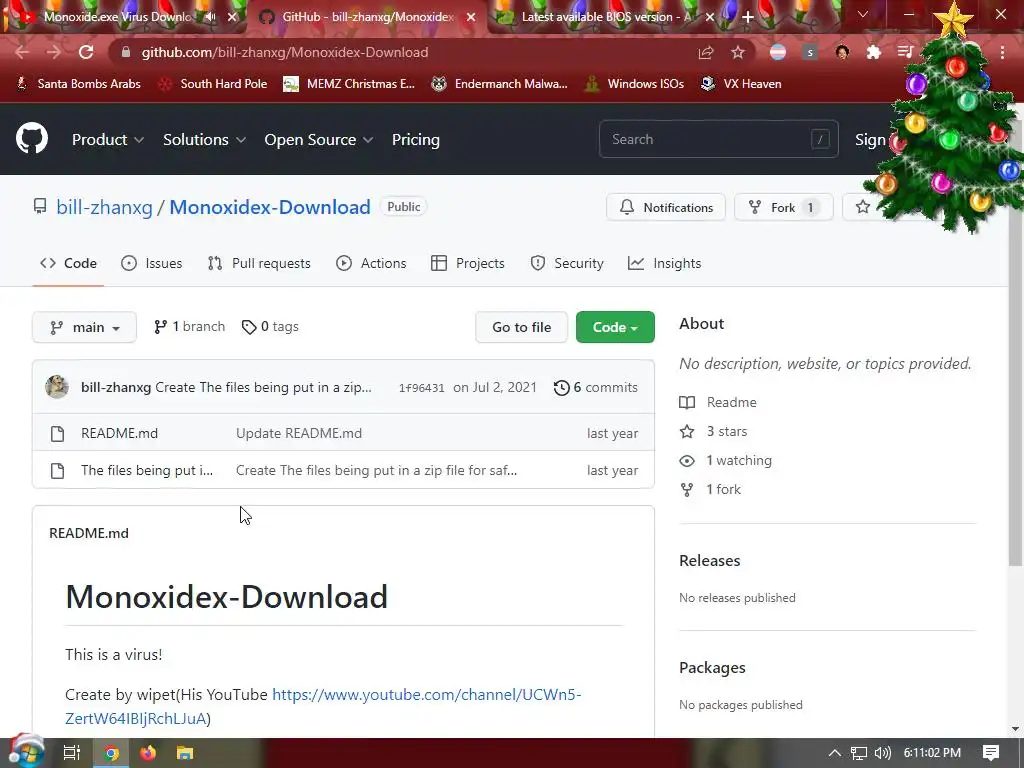Open the Windows ISOs bookmark

[x=635, y=84]
